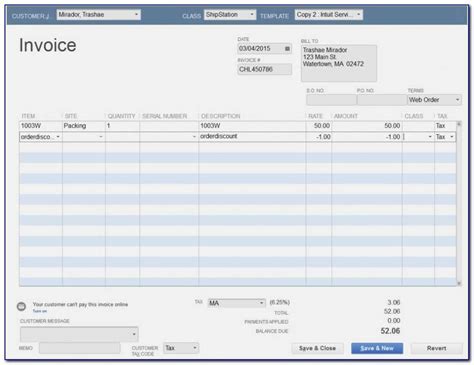The image size is (474, 365).
Task: Click the 50.00 rate cell
Action: (x=319, y=126)
